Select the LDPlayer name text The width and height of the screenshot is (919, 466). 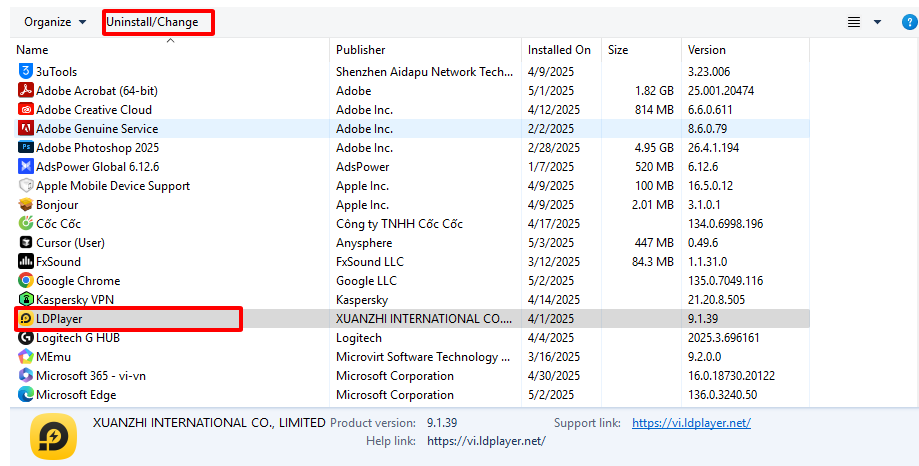59,319
